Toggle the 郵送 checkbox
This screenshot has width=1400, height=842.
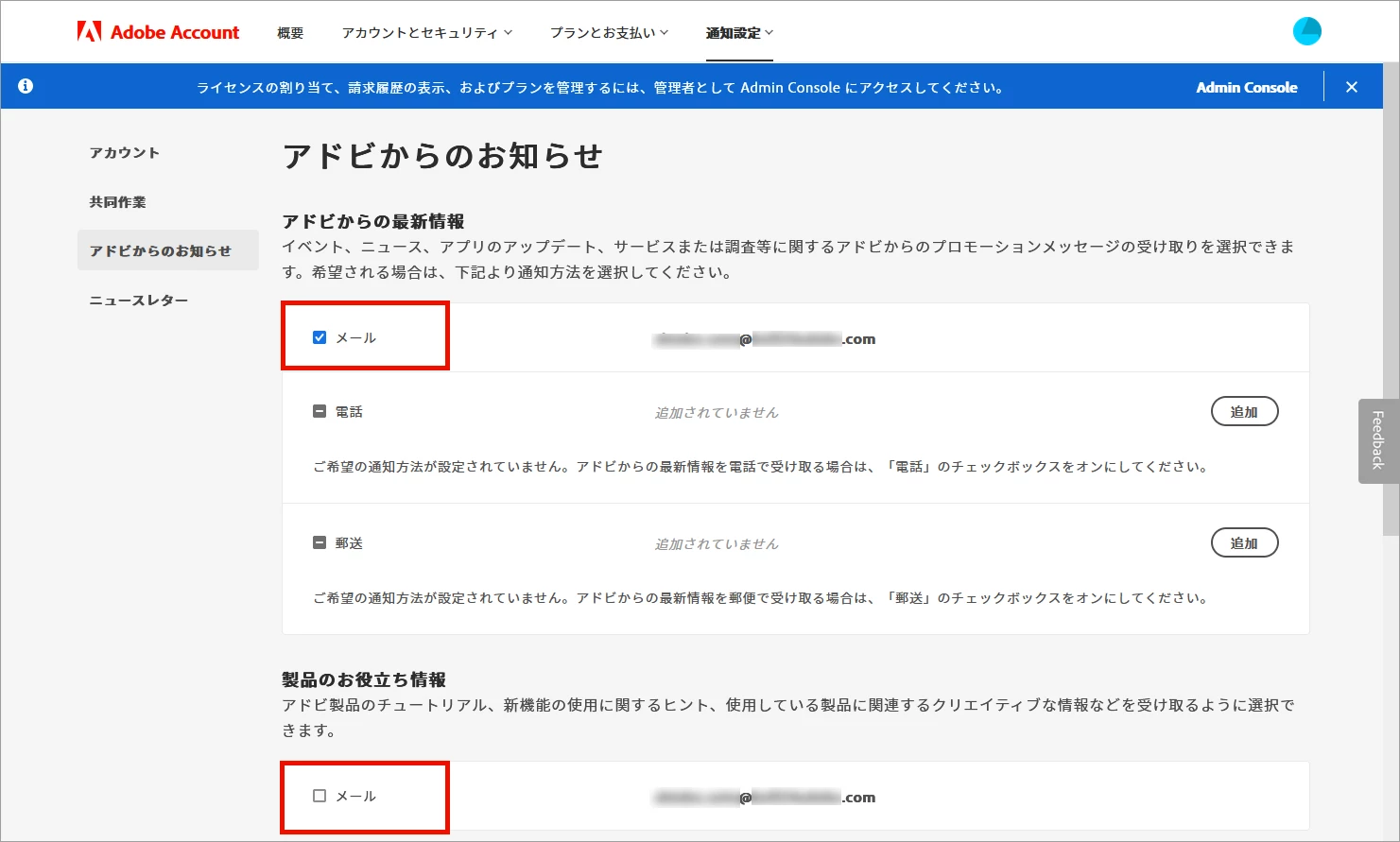tap(320, 543)
